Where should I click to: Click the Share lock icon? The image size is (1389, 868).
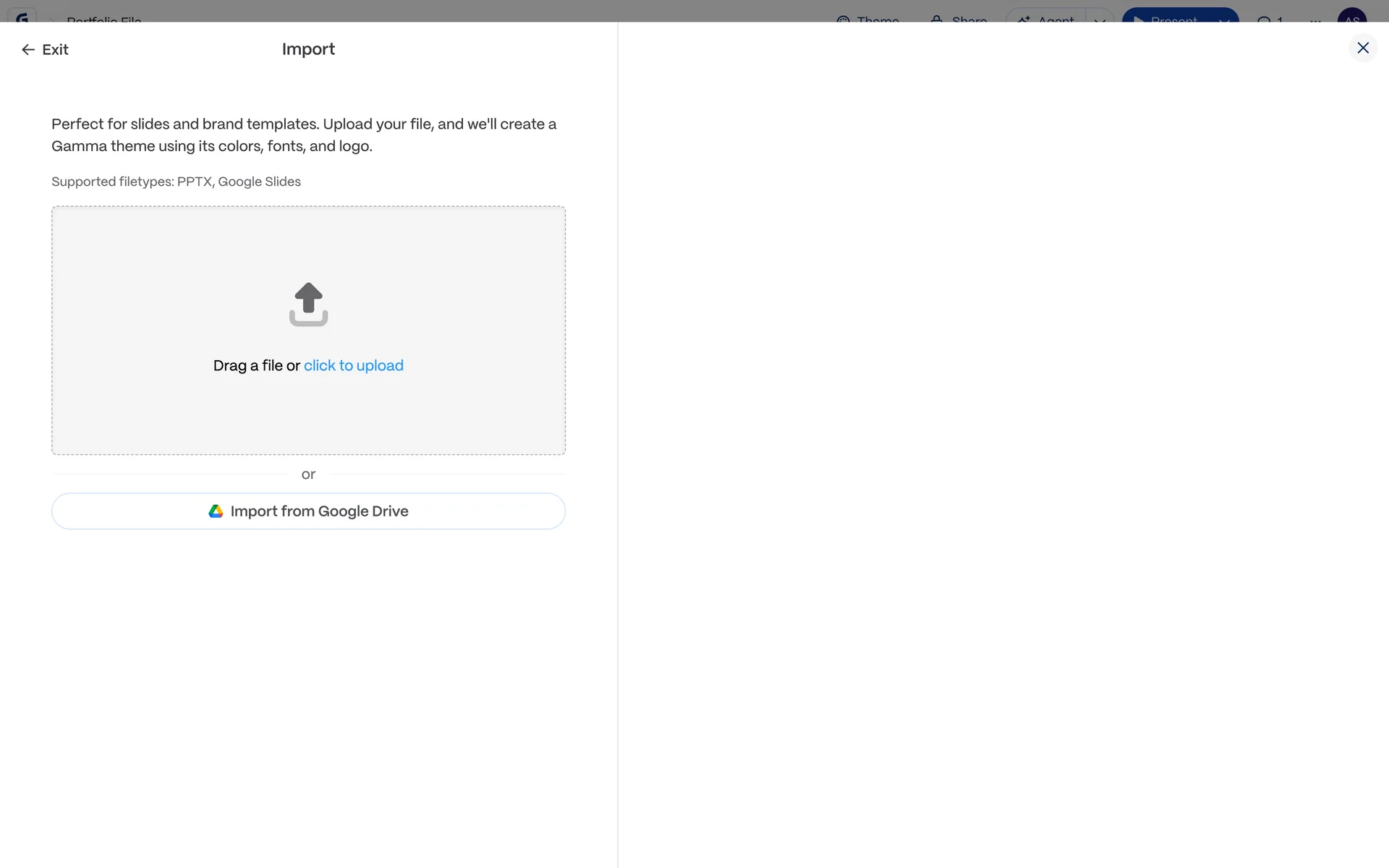coord(937,19)
